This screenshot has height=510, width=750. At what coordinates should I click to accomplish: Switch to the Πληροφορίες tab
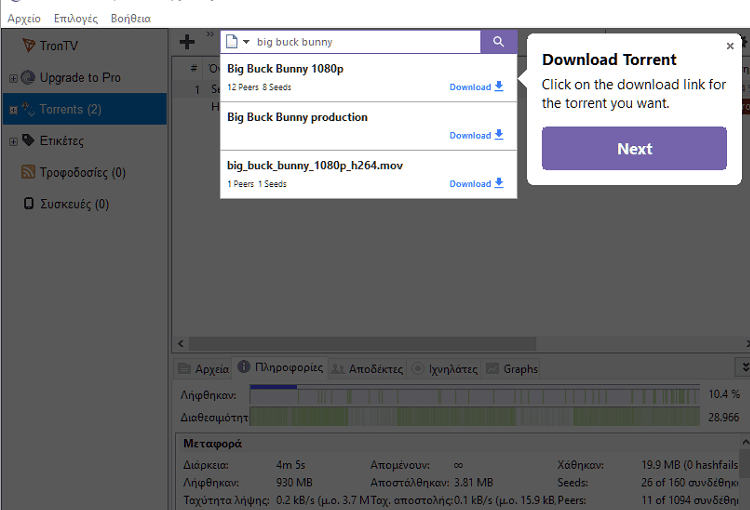click(x=280, y=367)
